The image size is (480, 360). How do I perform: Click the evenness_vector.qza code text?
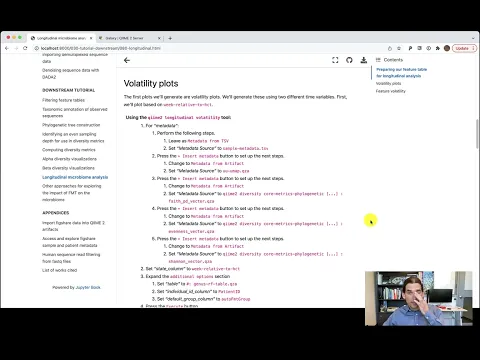pyautogui.click(x=191, y=231)
